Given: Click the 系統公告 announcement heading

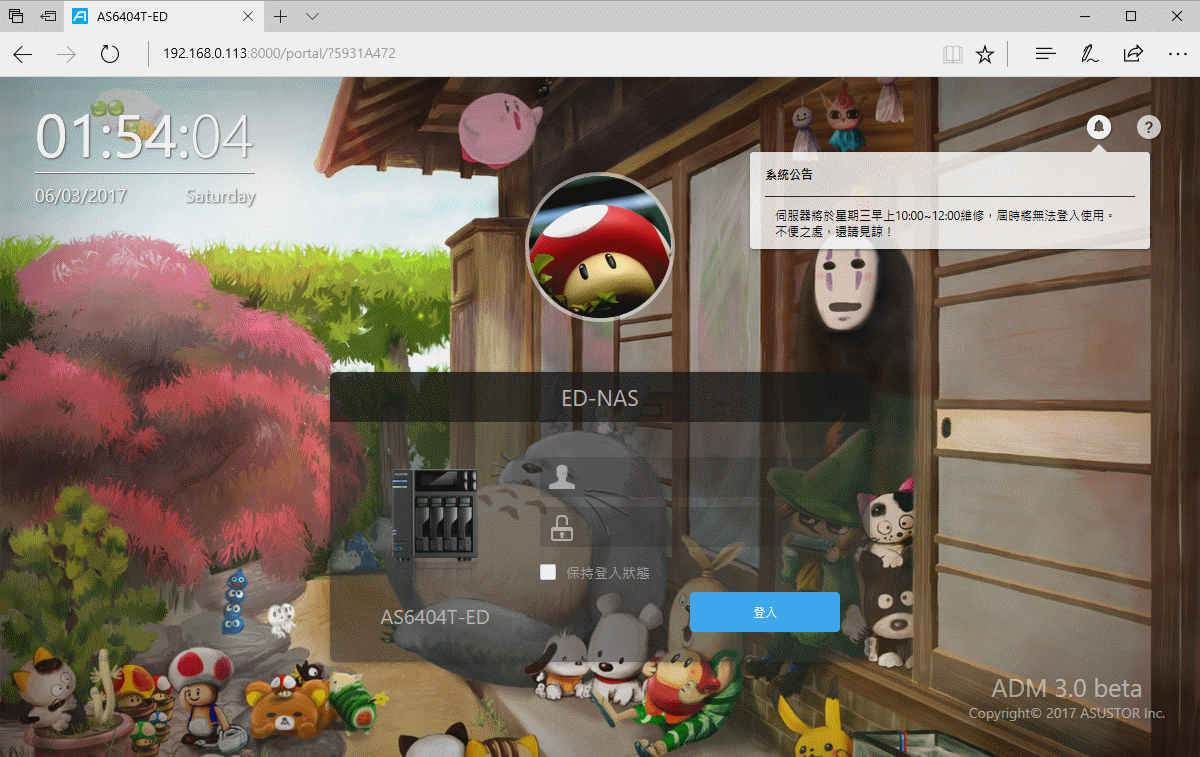Looking at the screenshot, I should 789,175.
